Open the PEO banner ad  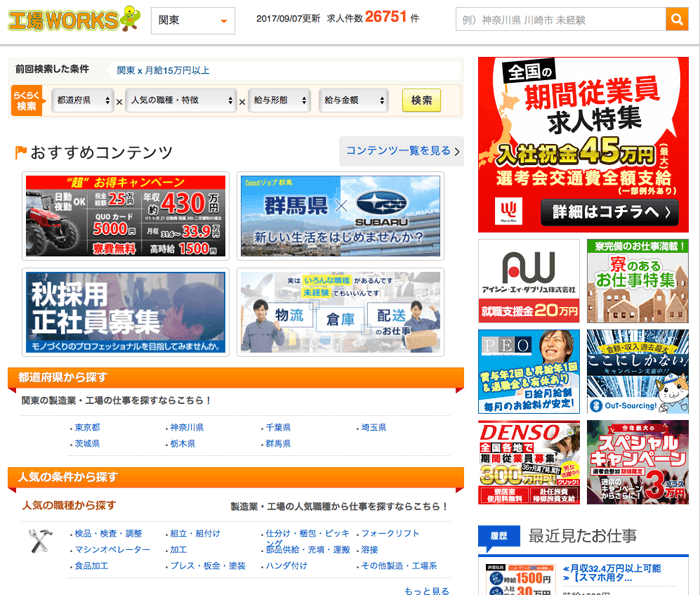pyautogui.click(x=529, y=372)
